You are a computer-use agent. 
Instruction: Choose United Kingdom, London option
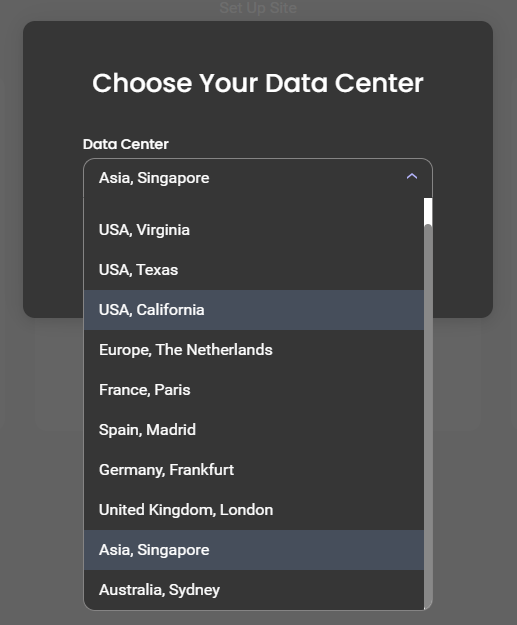pyautogui.click(x=254, y=510)
